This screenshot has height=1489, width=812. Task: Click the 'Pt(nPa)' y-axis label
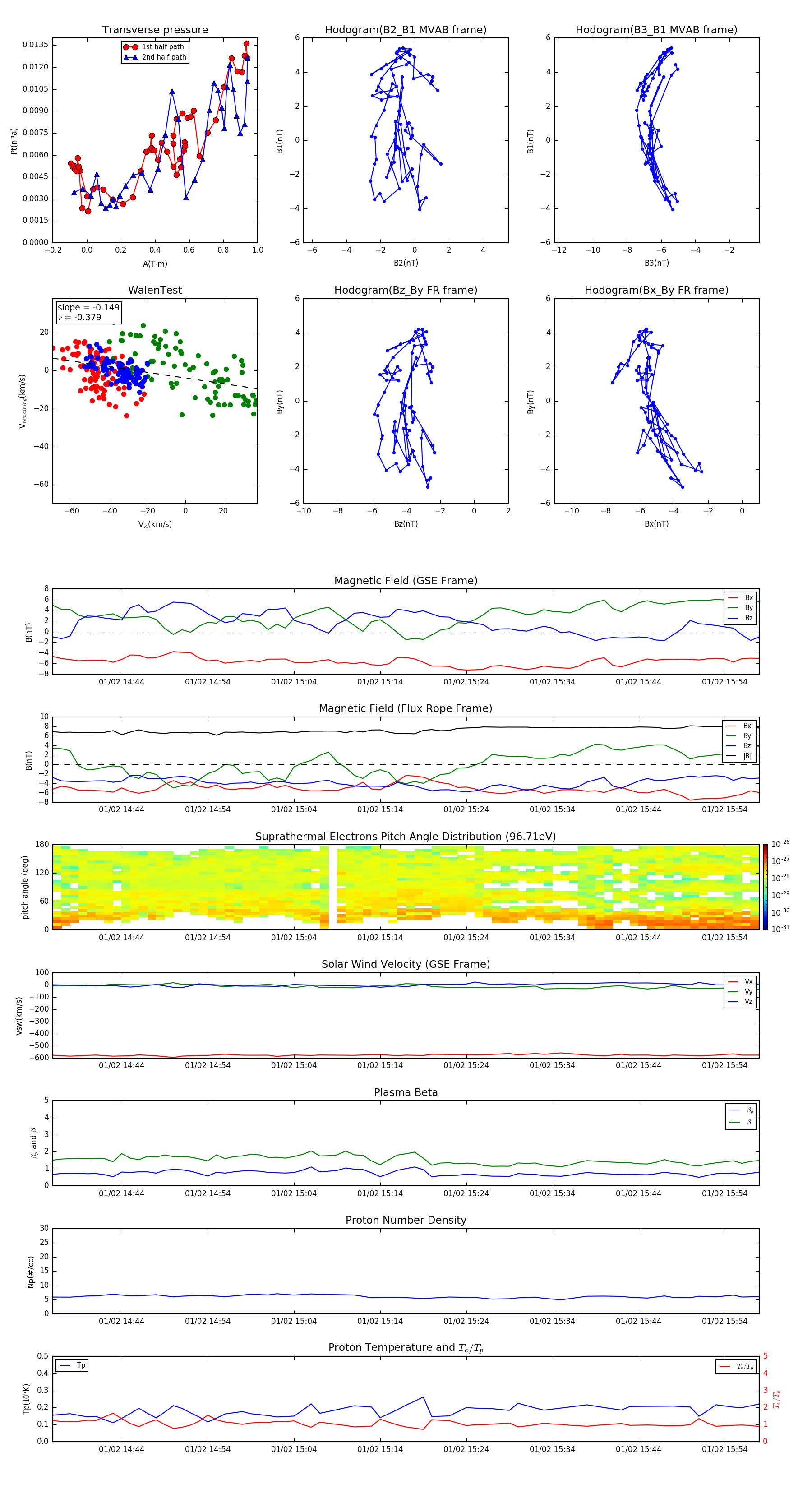[14, 141]
